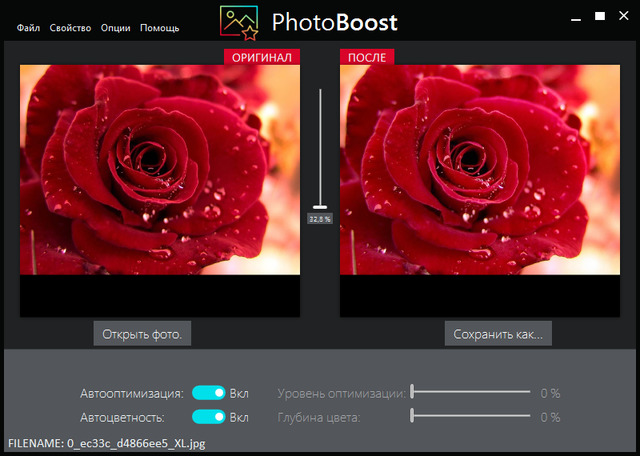Screen dimensions: 640x456
Task: Open the Помощь menu
Action: point(160,28)
